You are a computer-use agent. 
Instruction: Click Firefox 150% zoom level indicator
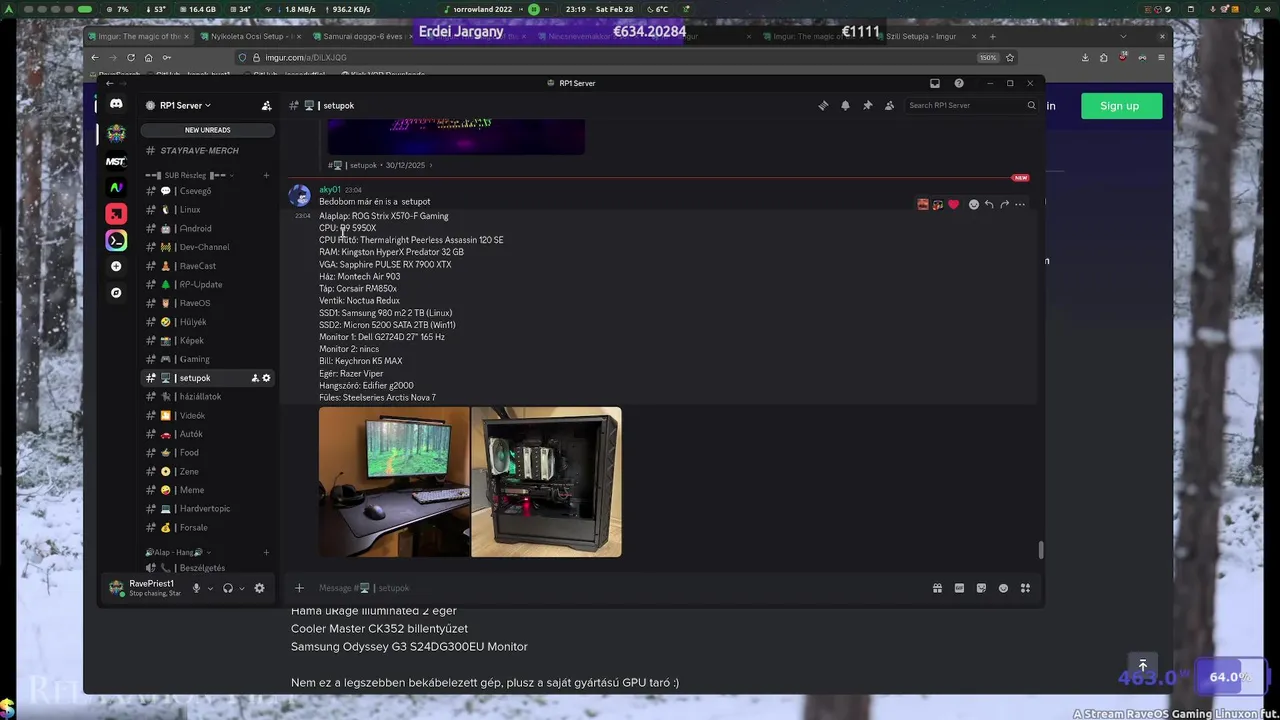pyautogui.click(x=988, y=57)
